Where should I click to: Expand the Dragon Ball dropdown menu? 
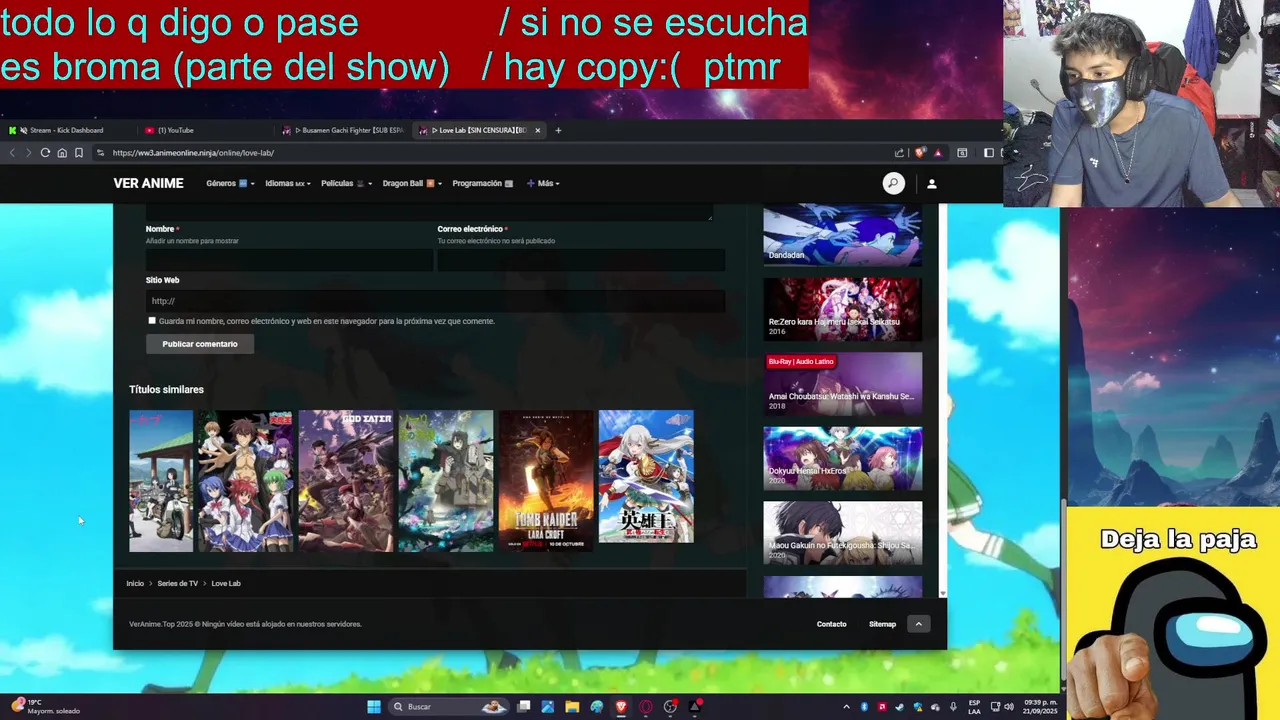point(412,184)
